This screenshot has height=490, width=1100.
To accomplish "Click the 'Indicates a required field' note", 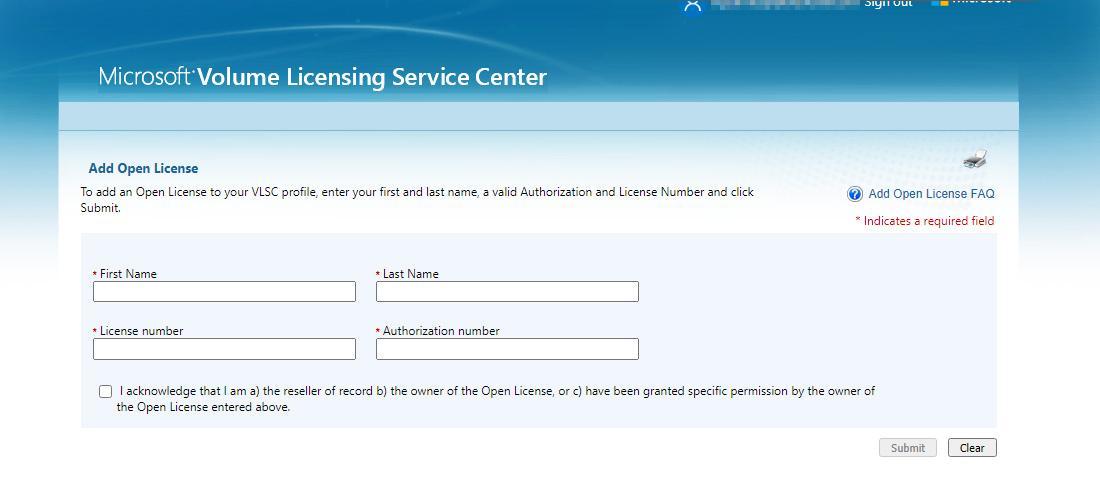I will pyautogui.click(x=925, y=220).
